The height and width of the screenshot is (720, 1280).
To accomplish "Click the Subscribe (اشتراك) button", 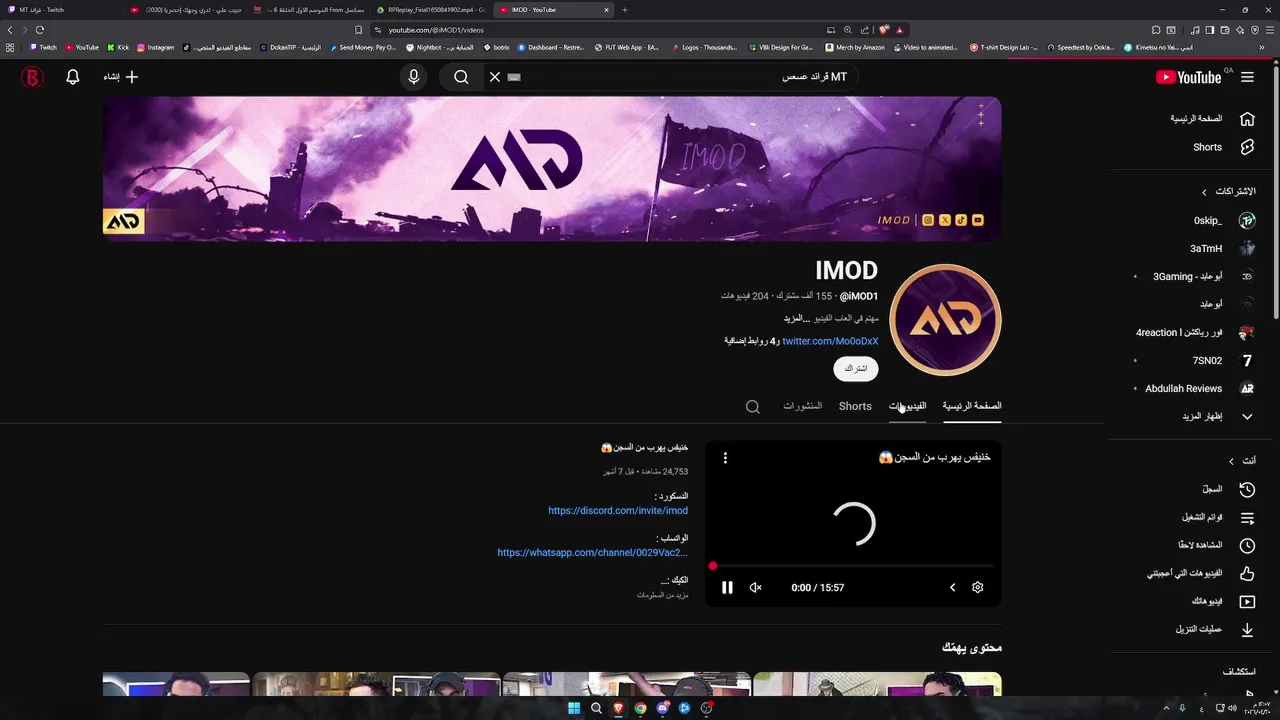I will [856, 369].
